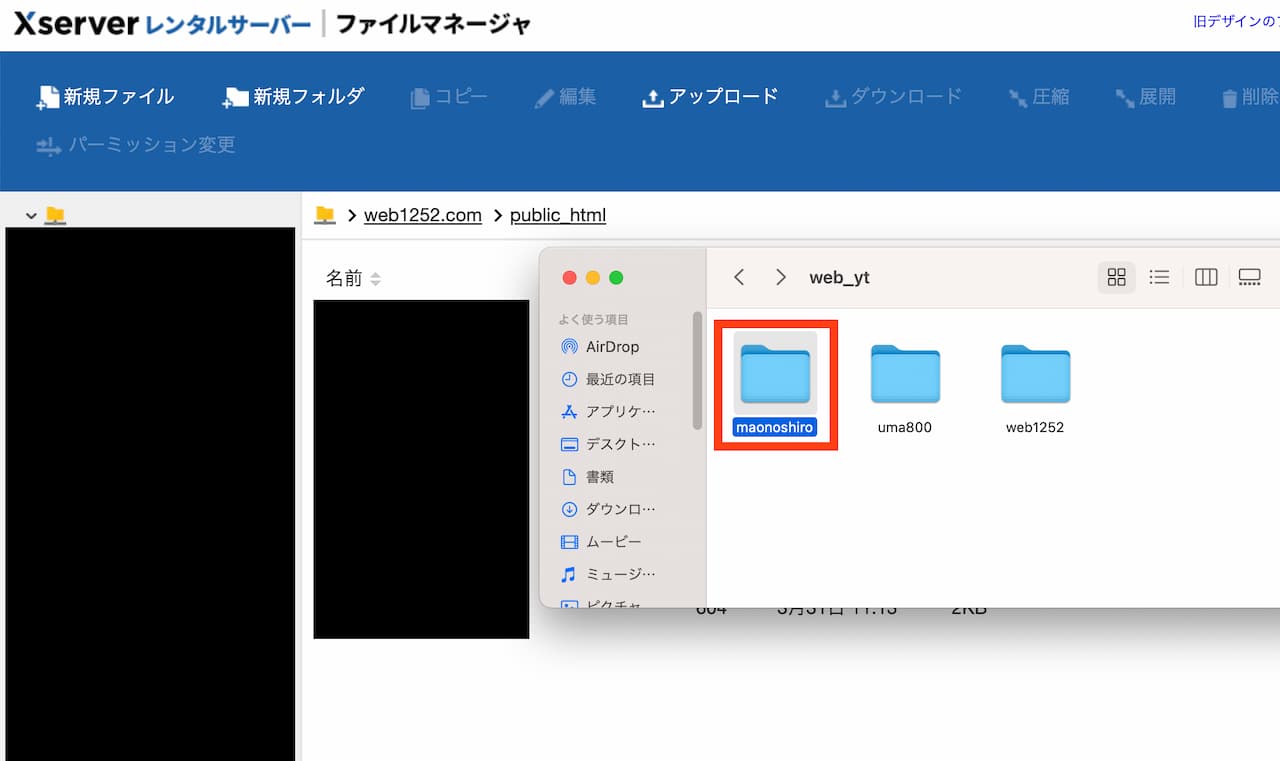Click the web1252 folder name label
This screenshot has height=761, width=1280.
click(1035, 427)
